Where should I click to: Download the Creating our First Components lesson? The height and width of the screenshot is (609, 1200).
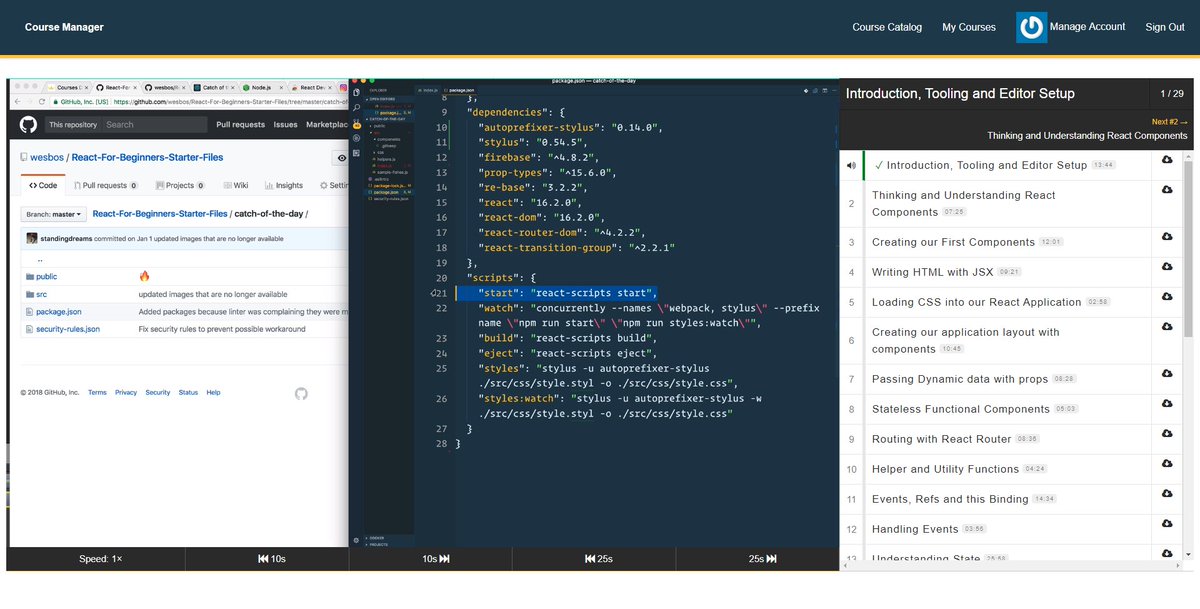[x=1167, y=237]
